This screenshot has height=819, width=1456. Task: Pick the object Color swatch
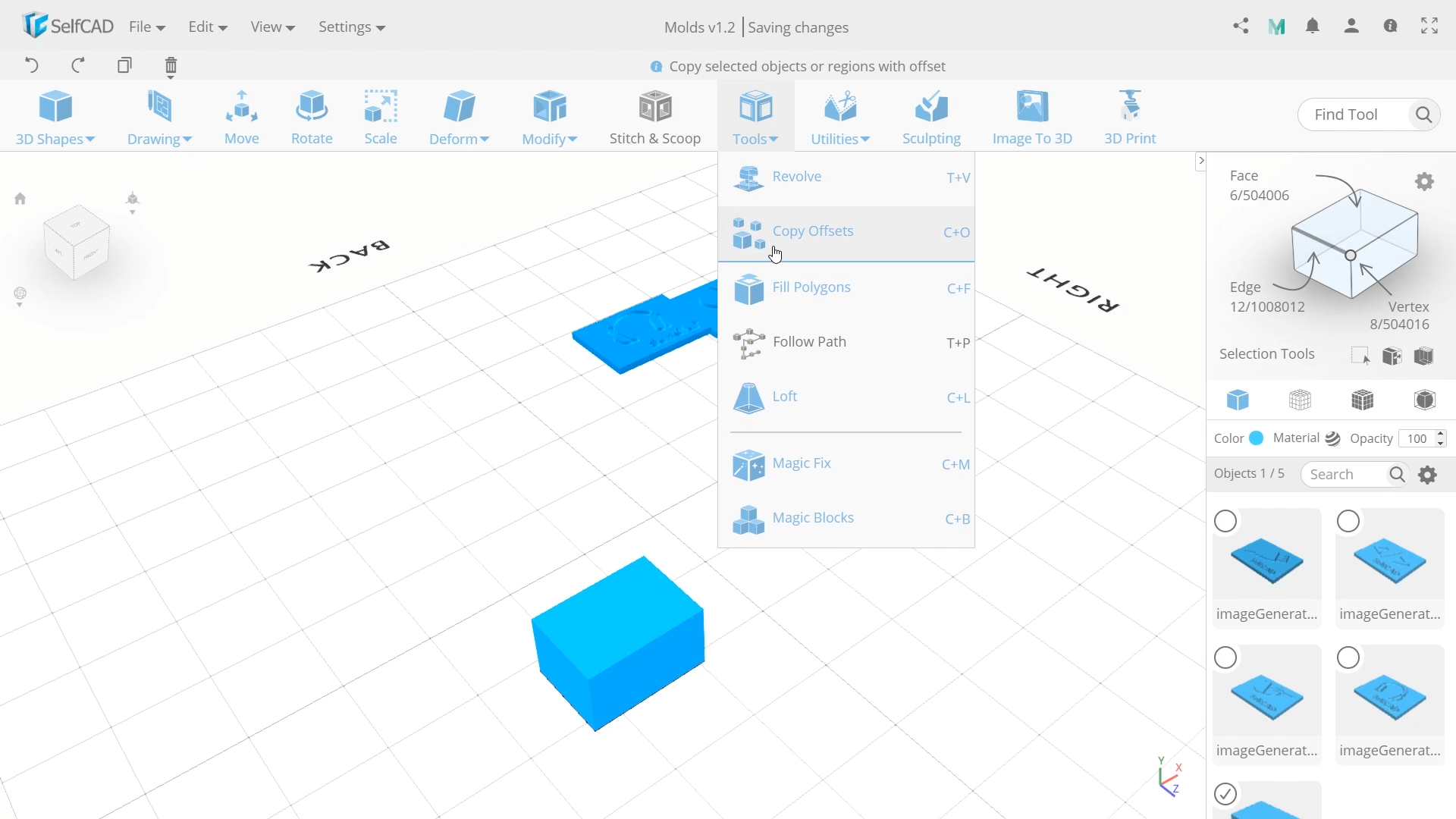(x=1257, y=438)
